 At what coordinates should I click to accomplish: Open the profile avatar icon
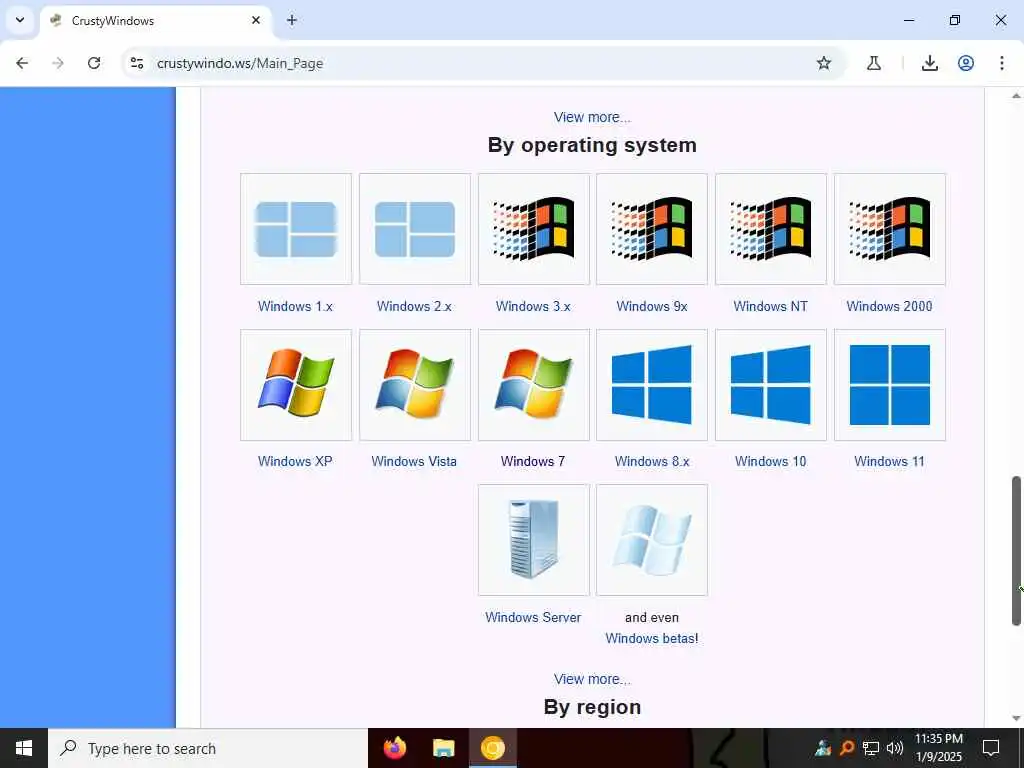966,63
